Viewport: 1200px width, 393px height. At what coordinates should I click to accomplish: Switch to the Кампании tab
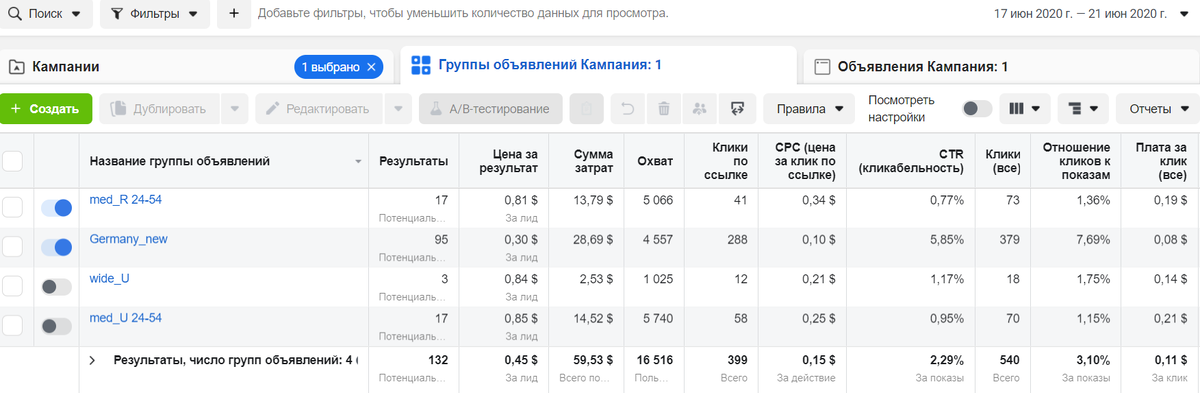[66, 67]
